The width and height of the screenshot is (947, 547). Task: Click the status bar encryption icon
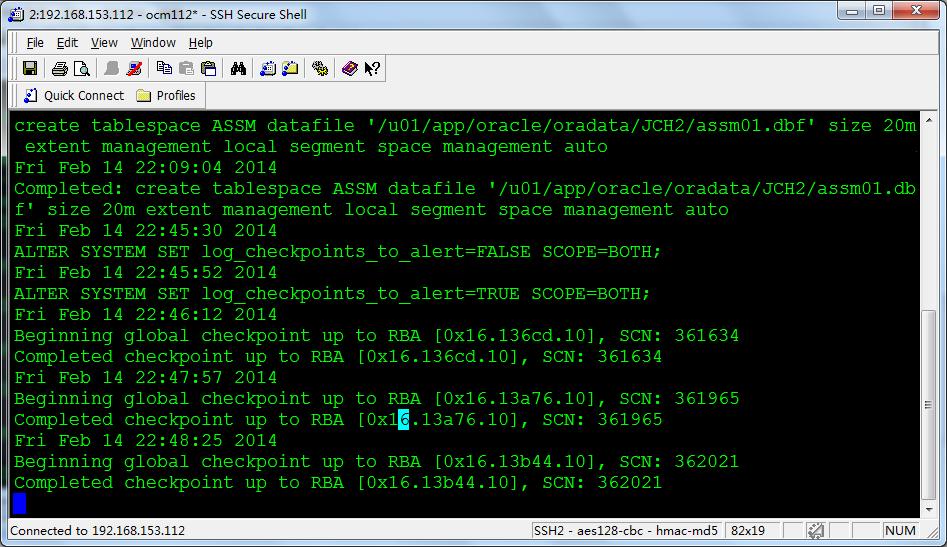coord(815,531)
